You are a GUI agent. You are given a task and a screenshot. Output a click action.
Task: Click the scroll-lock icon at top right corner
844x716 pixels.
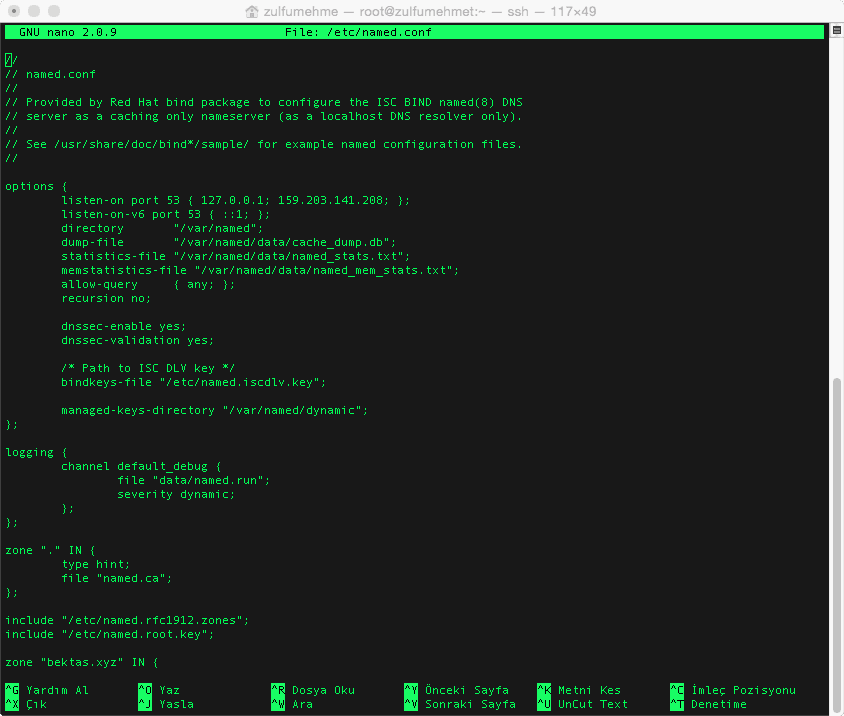(836, 31)
